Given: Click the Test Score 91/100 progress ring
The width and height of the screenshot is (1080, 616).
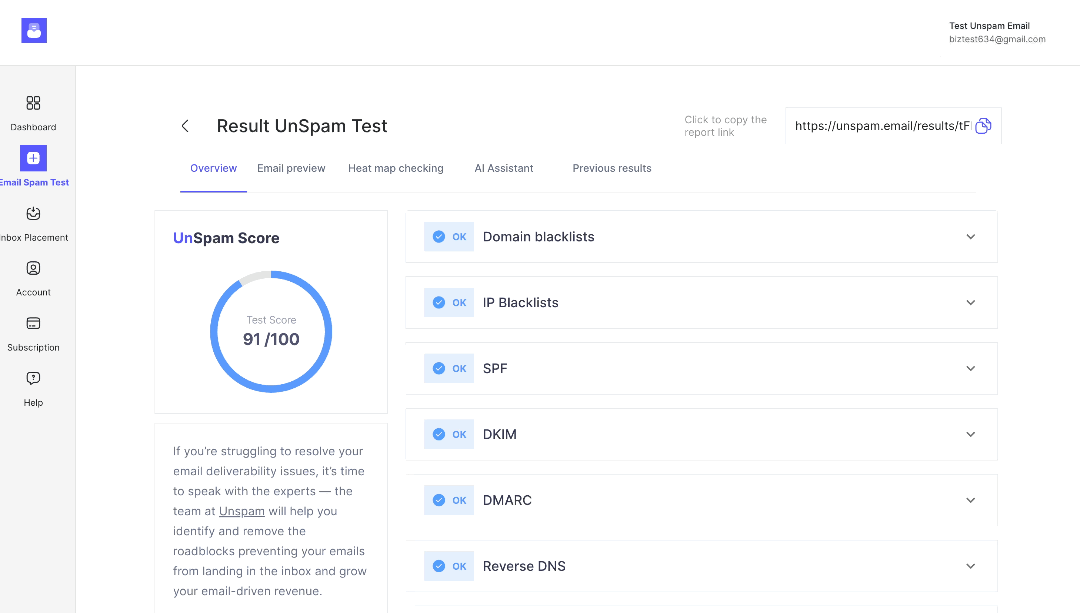Looking at the screenshot, I should click(271, 331).
